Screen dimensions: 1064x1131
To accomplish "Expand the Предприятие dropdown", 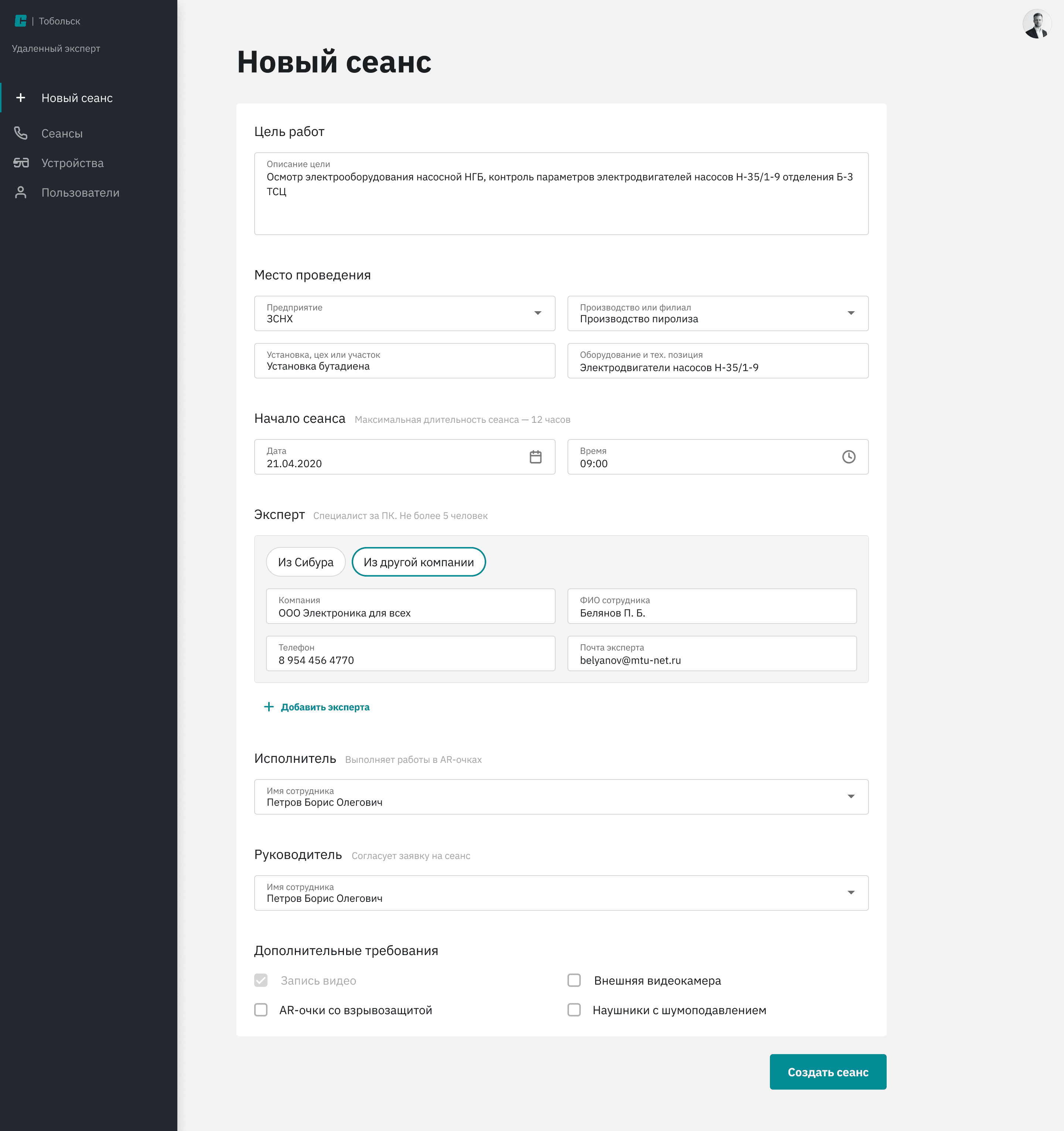I will (x=405, y=313).
